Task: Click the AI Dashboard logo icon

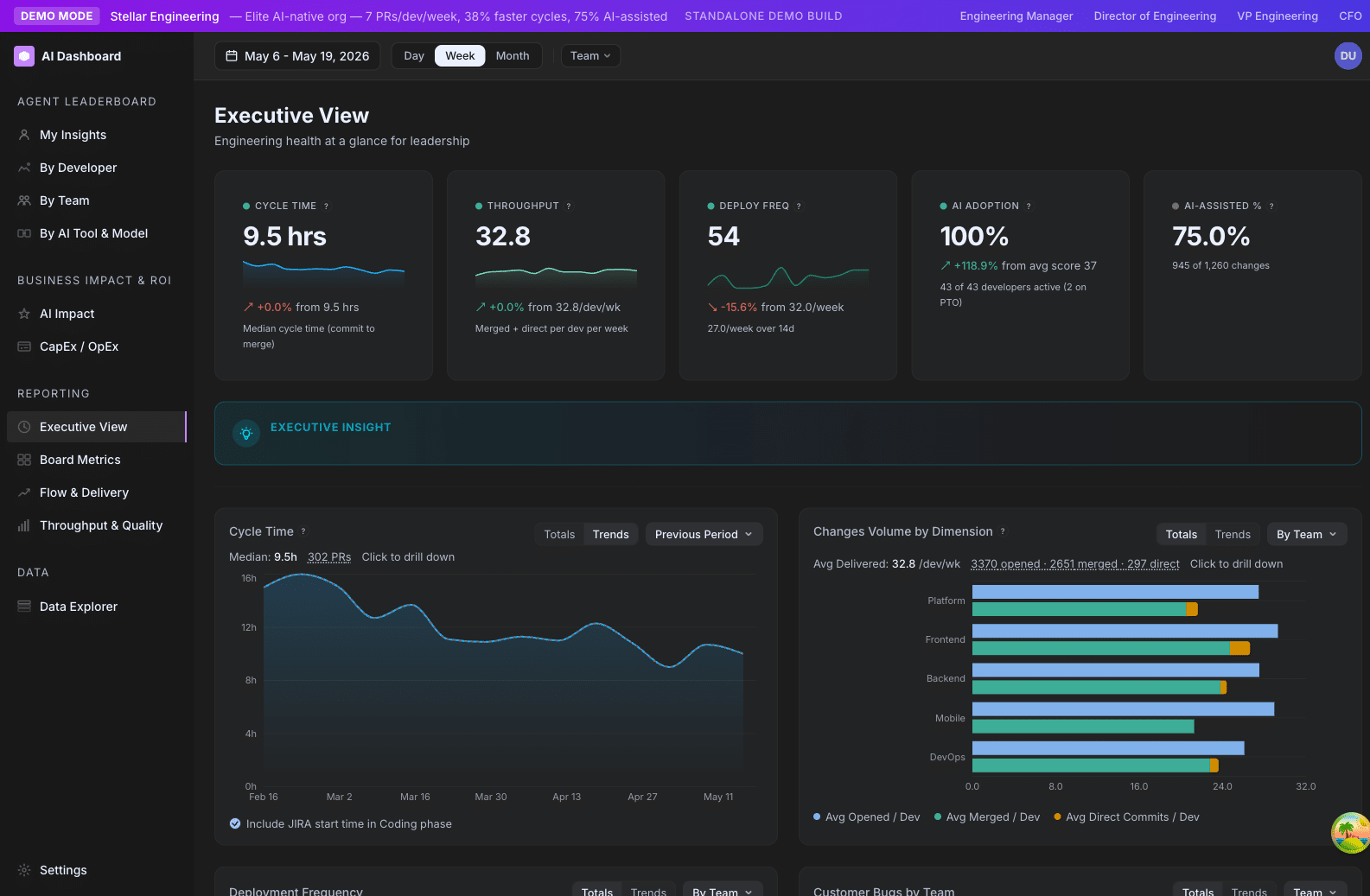Action: [24, 56]
